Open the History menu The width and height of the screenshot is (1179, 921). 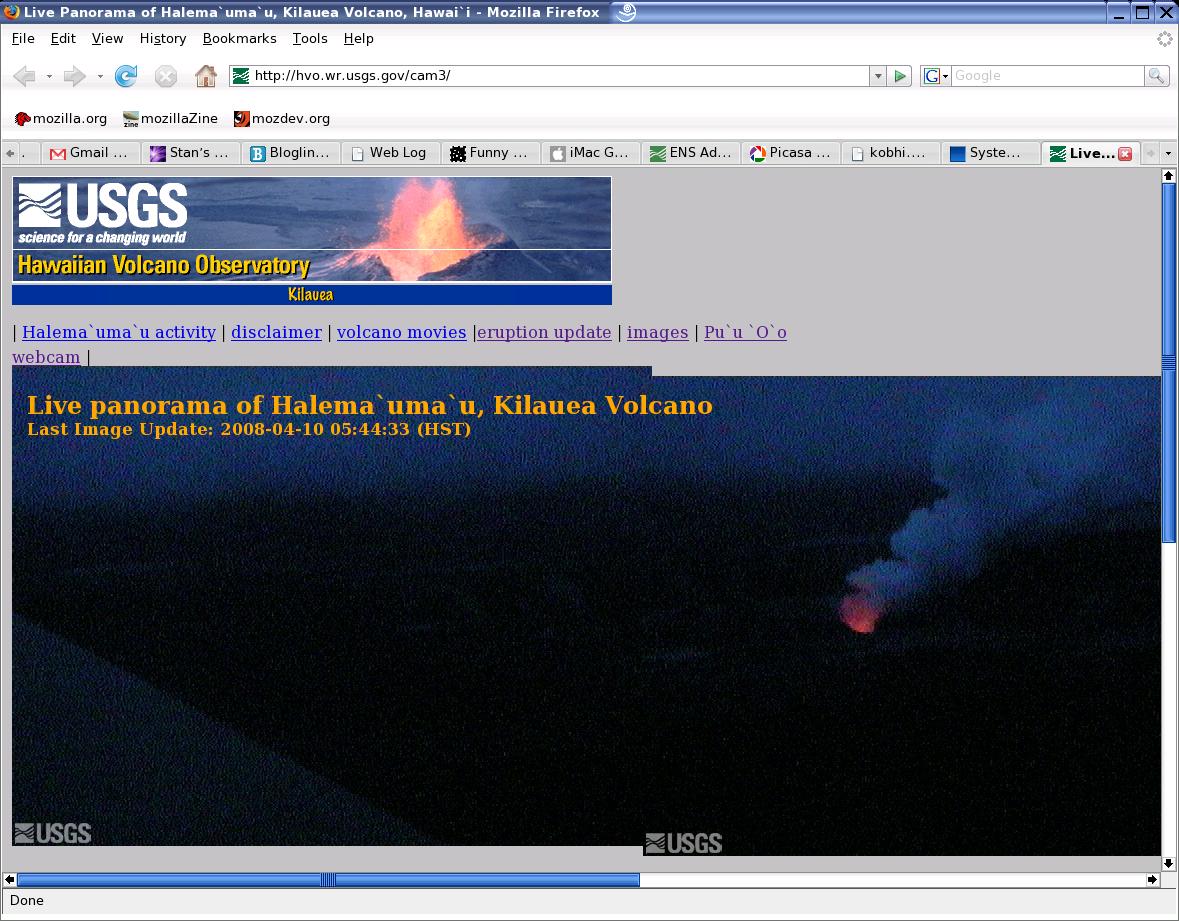[163, 39]
